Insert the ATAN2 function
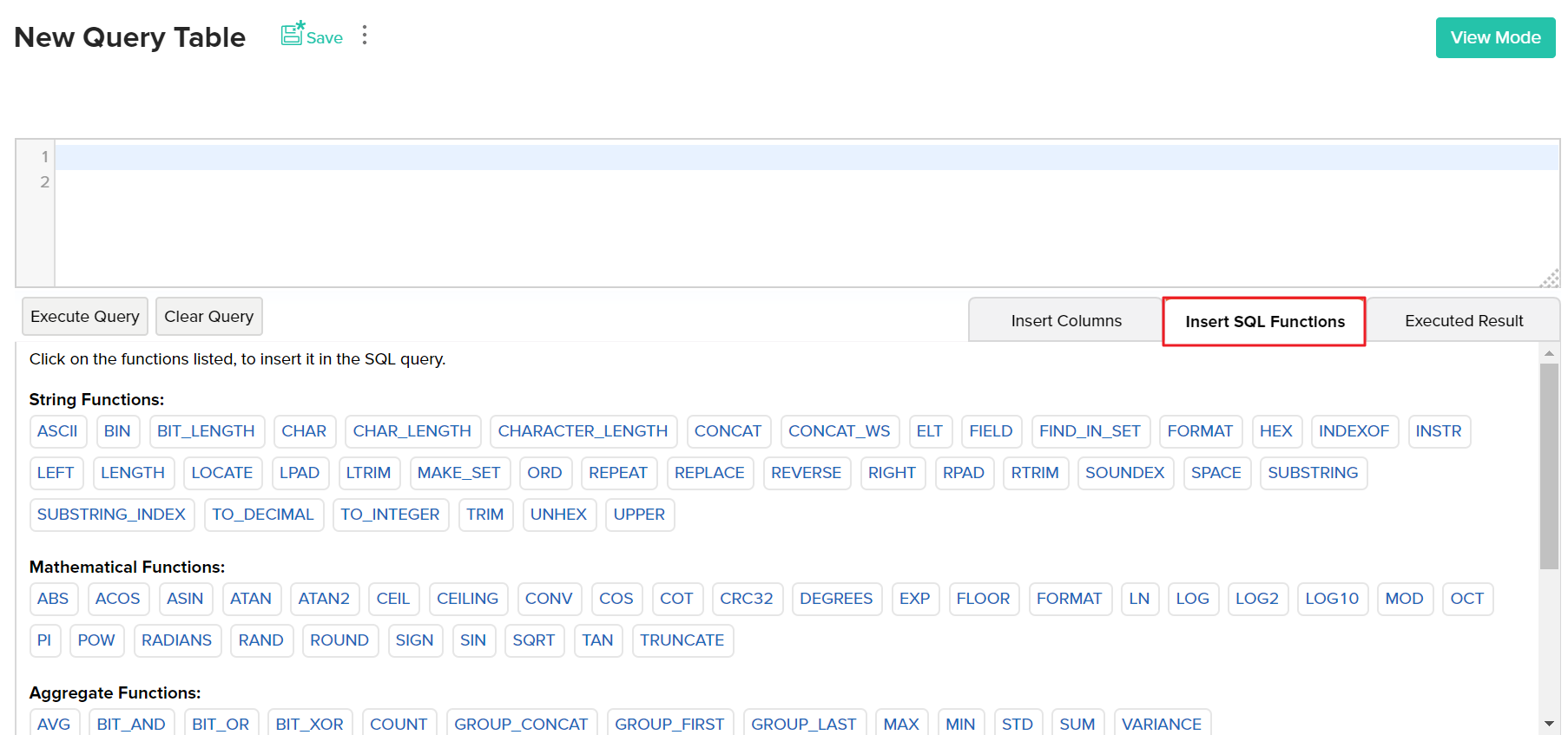This screenshot has width=1568, height=735. coord(324,599)
